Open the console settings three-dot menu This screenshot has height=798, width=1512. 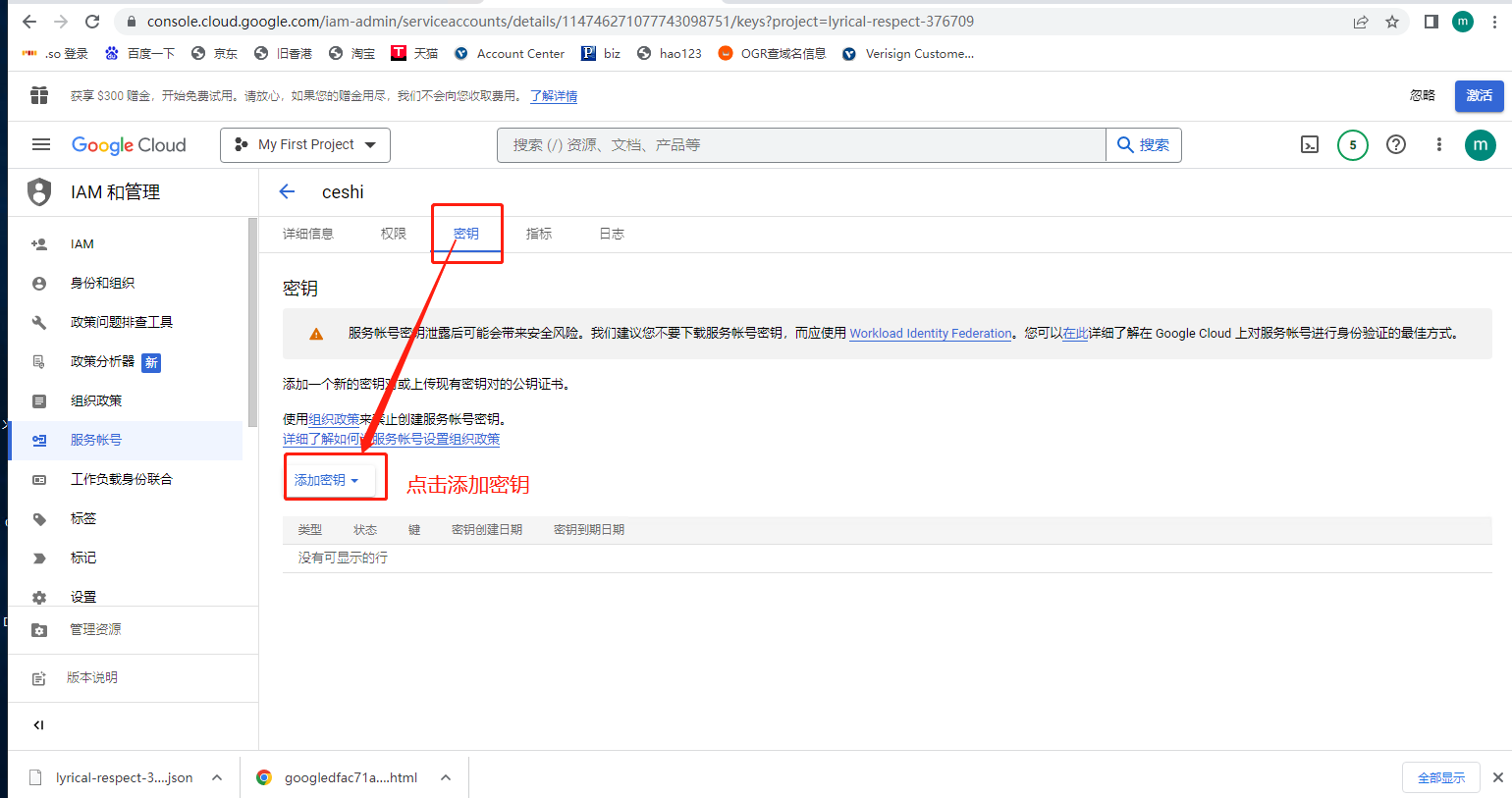tap(1439, 144)
